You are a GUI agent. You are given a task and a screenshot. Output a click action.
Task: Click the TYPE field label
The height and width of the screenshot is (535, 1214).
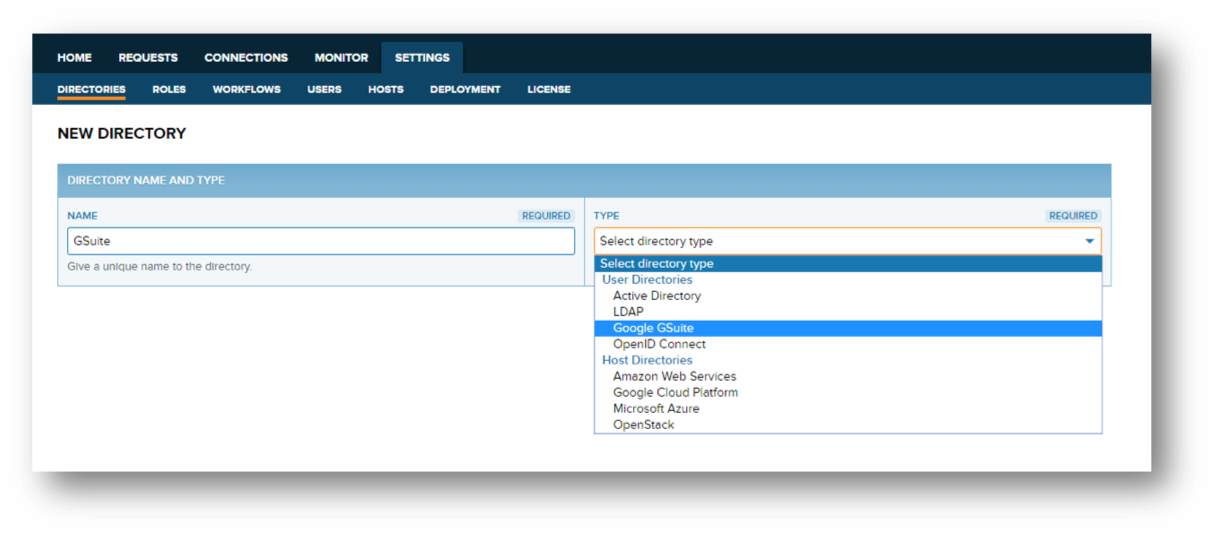click(x=606, y=216)
